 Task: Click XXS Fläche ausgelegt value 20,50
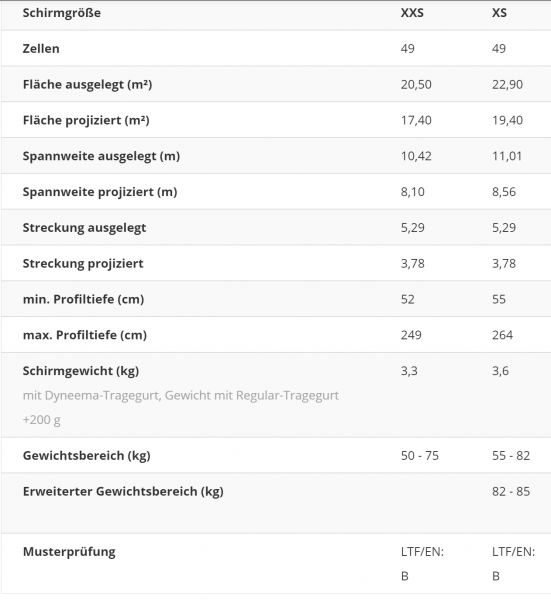coord(416,85)
